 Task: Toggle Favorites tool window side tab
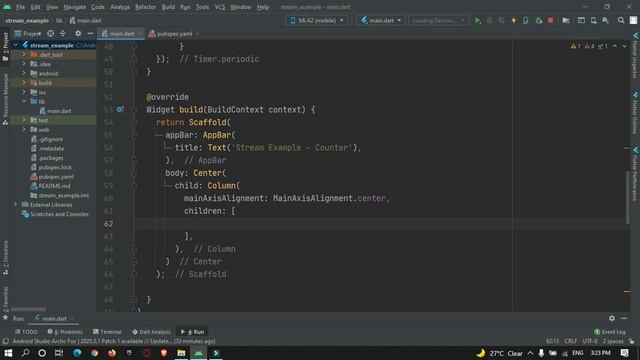pos(5,302)
